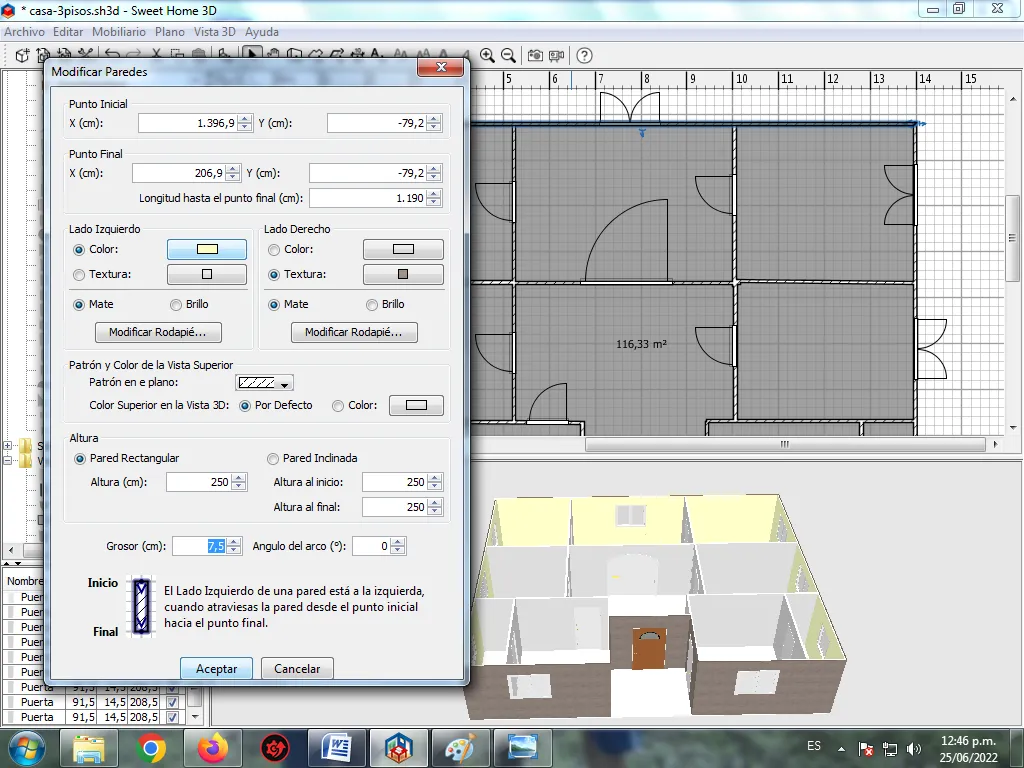Viewport: 1024px width, 768px height.
Task: Expand the catalog tree node with plus sign
Action: pyautogui.click(x=8, y=445)
